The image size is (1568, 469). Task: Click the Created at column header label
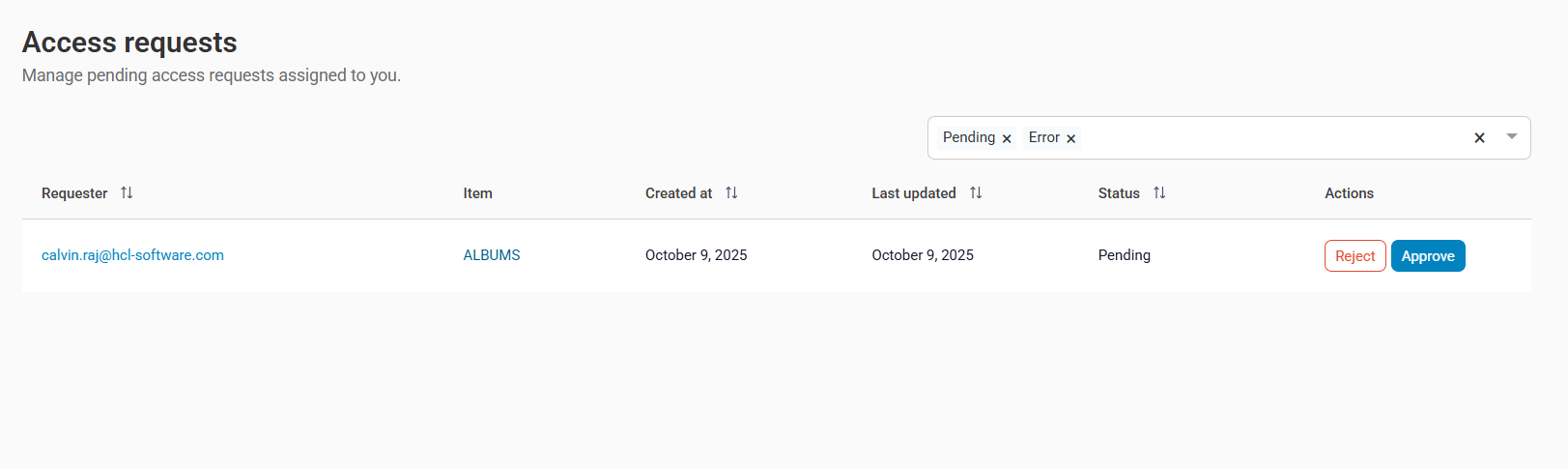(678, 193)
